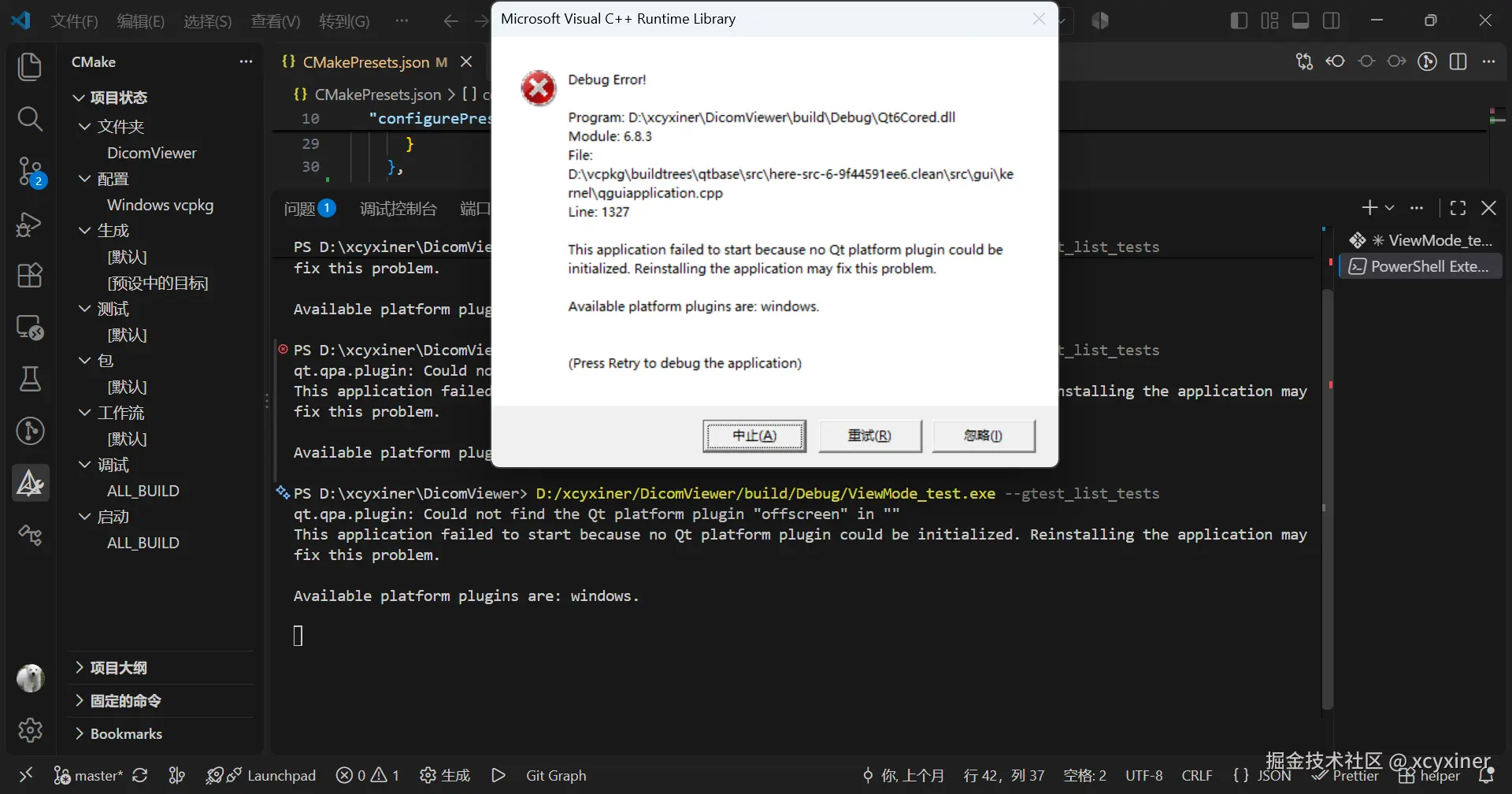Synchronize changes from the status bar

[x=140, y=776]
